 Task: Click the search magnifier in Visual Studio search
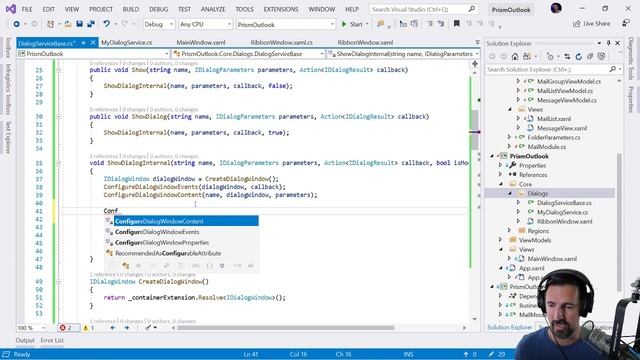tap(471, 9)
